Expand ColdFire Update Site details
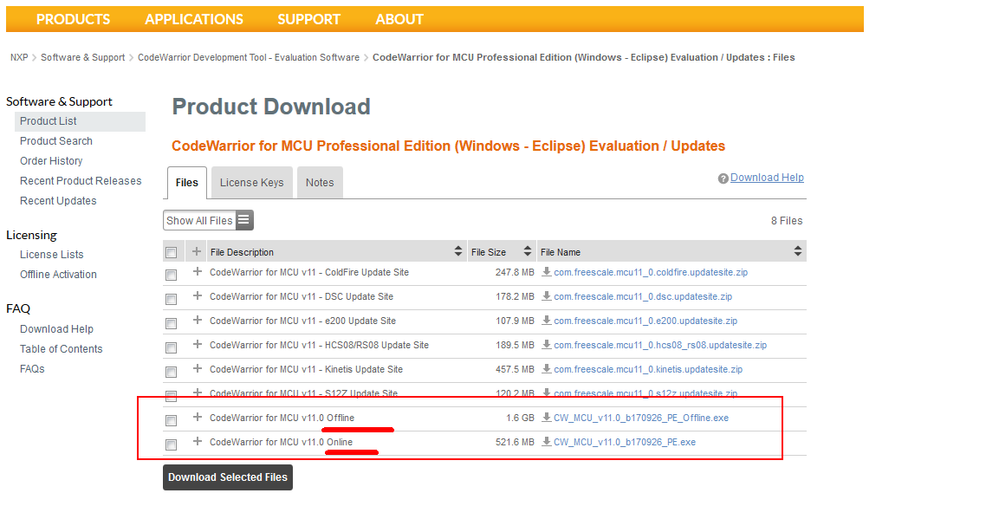Screen dimensions: 999x506 tap(197, 271)
